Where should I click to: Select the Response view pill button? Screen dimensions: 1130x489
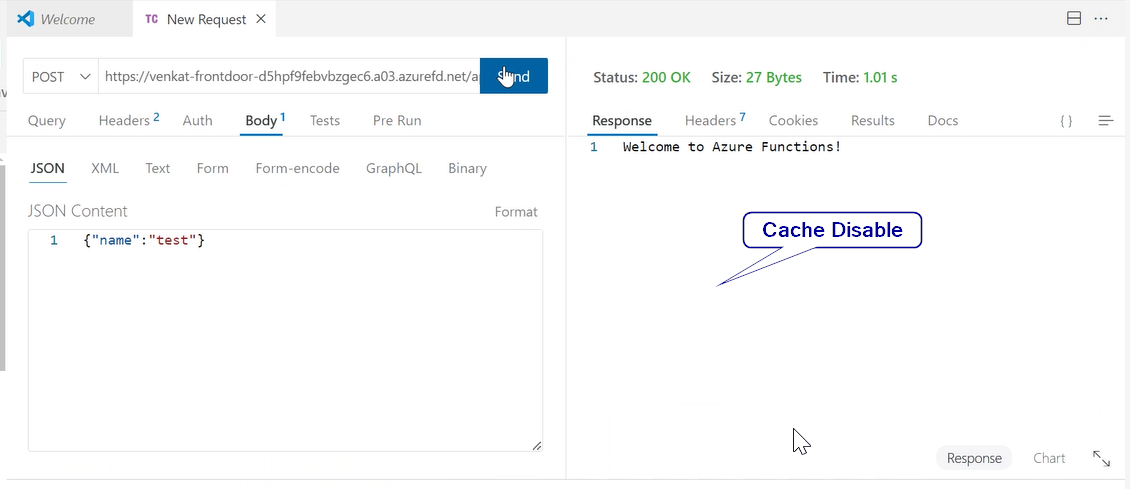[974, 458]
